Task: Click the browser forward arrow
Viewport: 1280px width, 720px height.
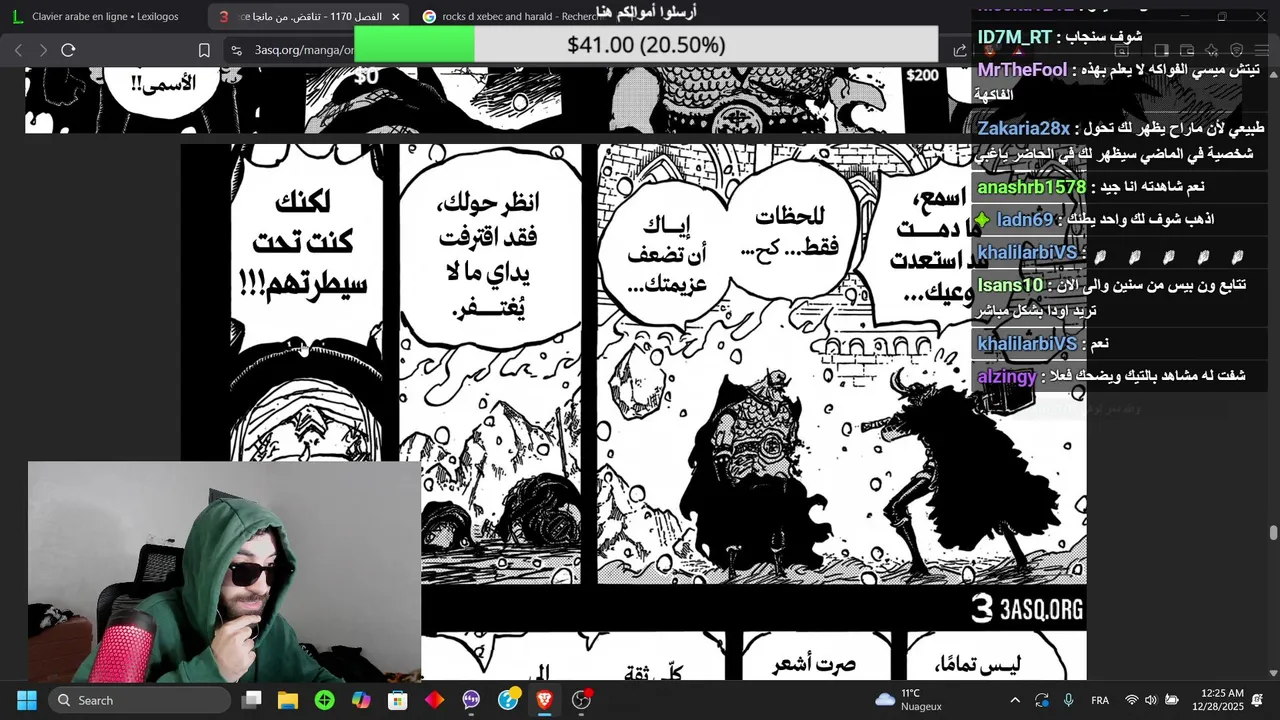Action: tap(43, 50)
